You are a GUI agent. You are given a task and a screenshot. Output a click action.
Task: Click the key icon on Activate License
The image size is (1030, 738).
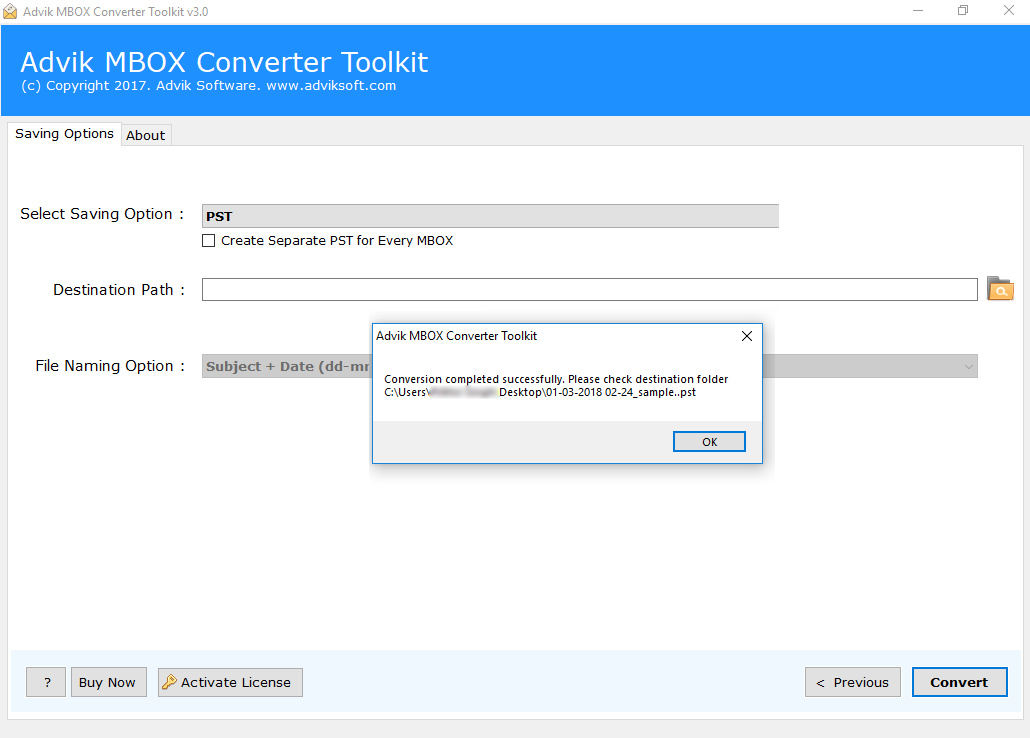169,681
